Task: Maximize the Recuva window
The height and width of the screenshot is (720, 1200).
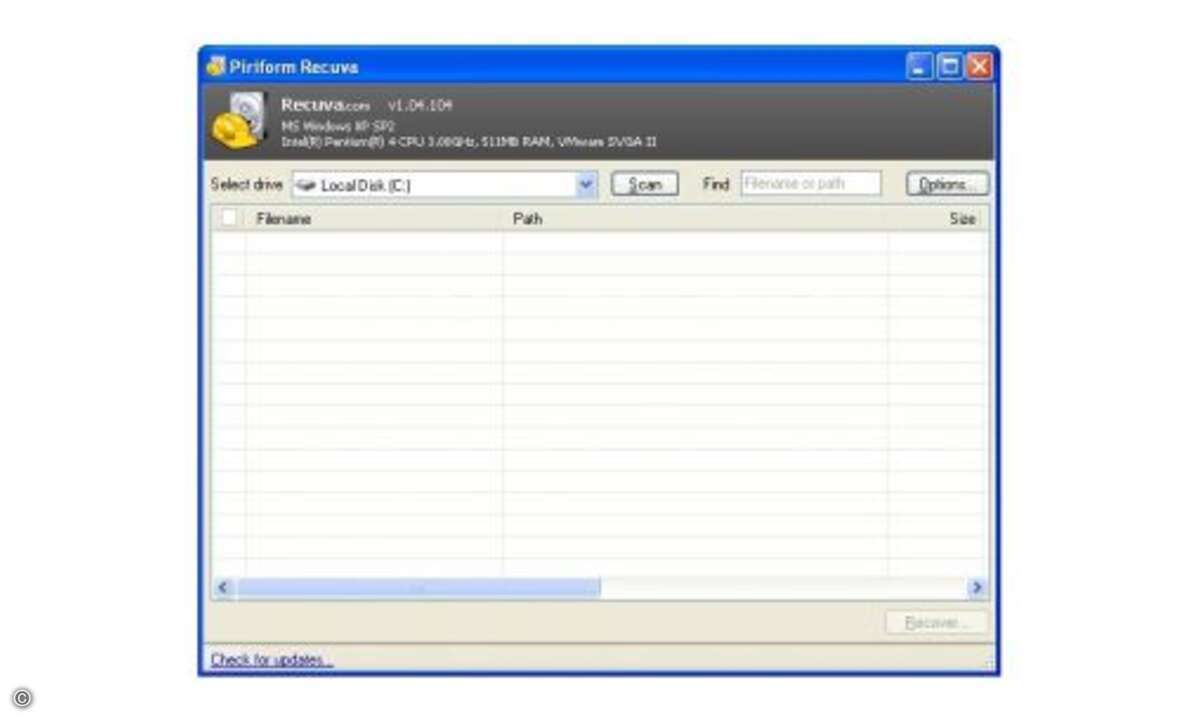Action: 949,66
